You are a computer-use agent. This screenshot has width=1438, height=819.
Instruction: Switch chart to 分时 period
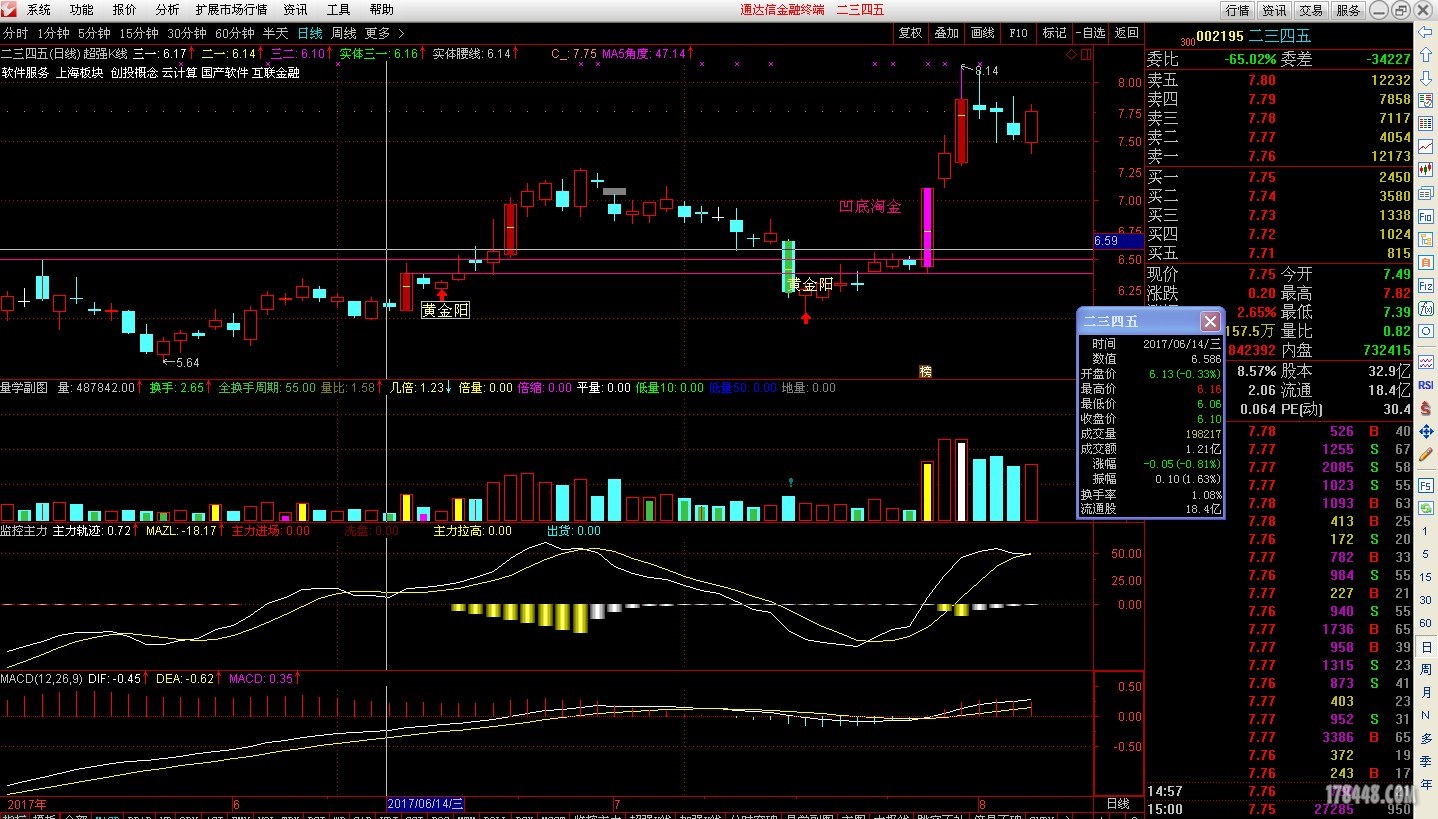pyautogui.click(x=15, y=33)
